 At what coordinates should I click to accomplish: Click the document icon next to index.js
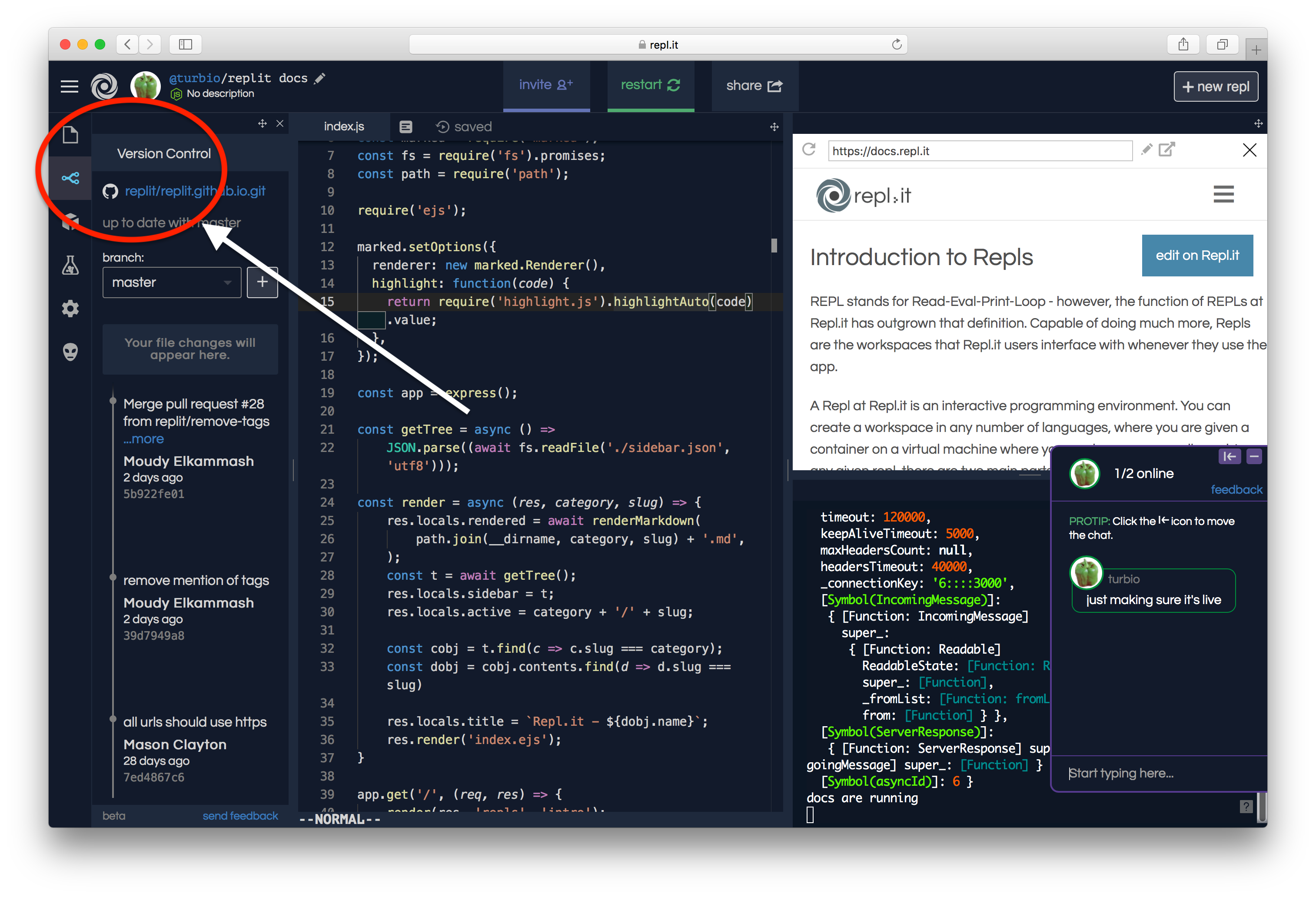(405, 126)
